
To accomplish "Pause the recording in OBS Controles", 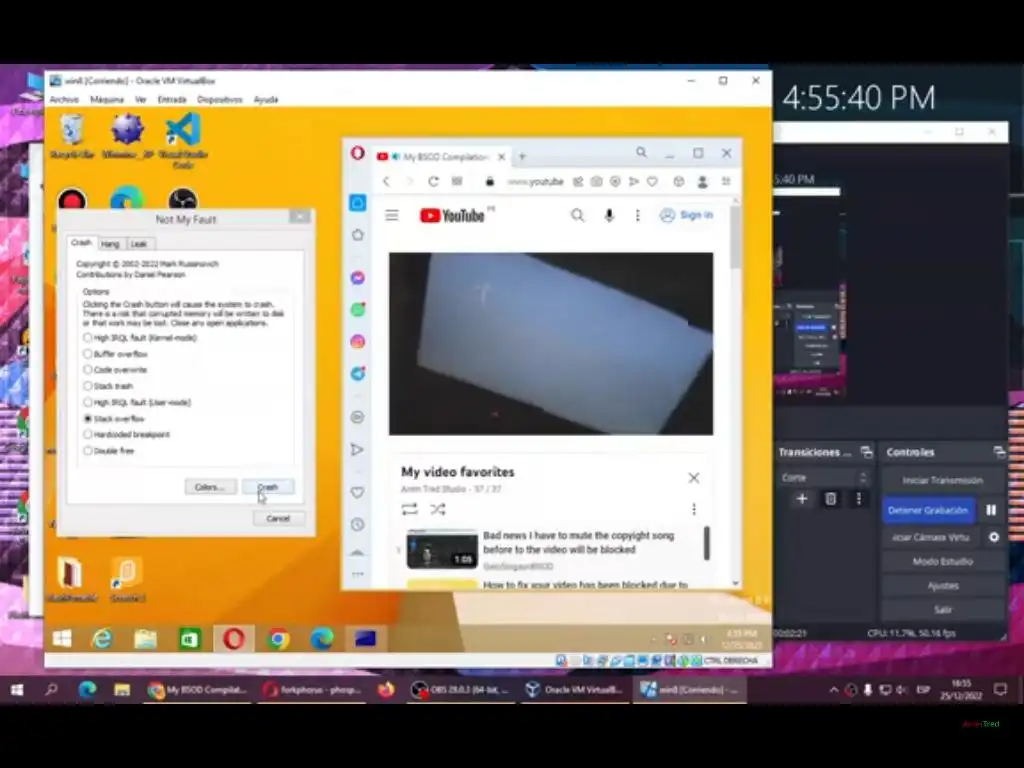I will click(991, 510).
